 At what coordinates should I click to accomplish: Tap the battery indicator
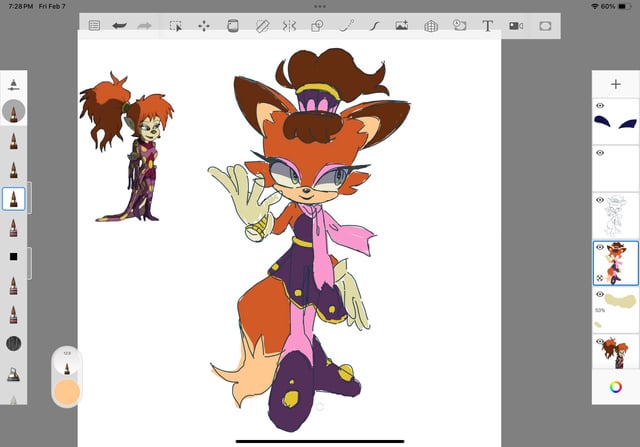pos(624,7)
